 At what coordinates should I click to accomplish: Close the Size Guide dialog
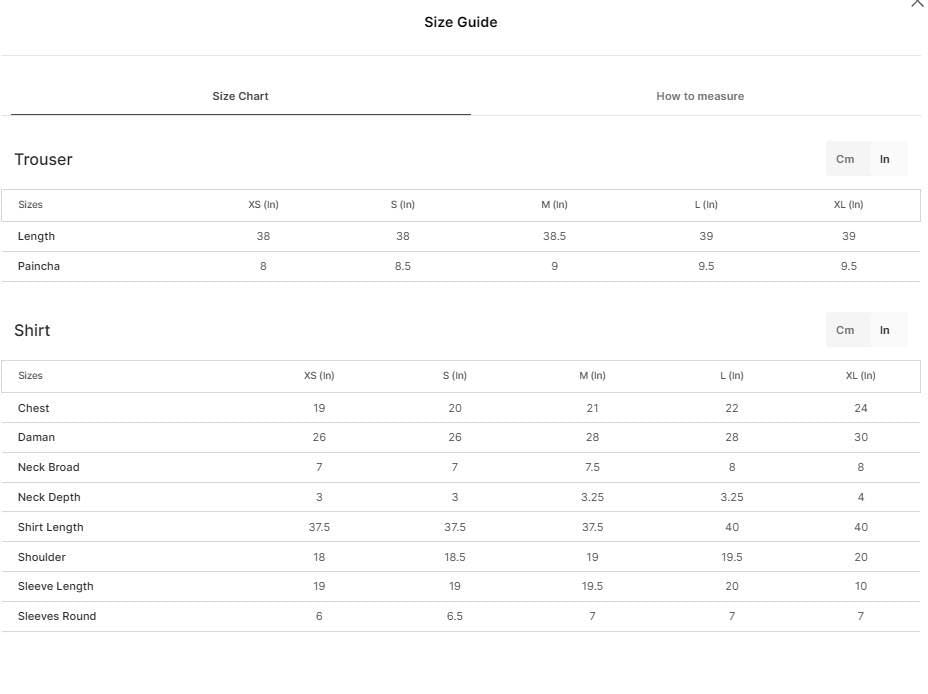point(917,3)
